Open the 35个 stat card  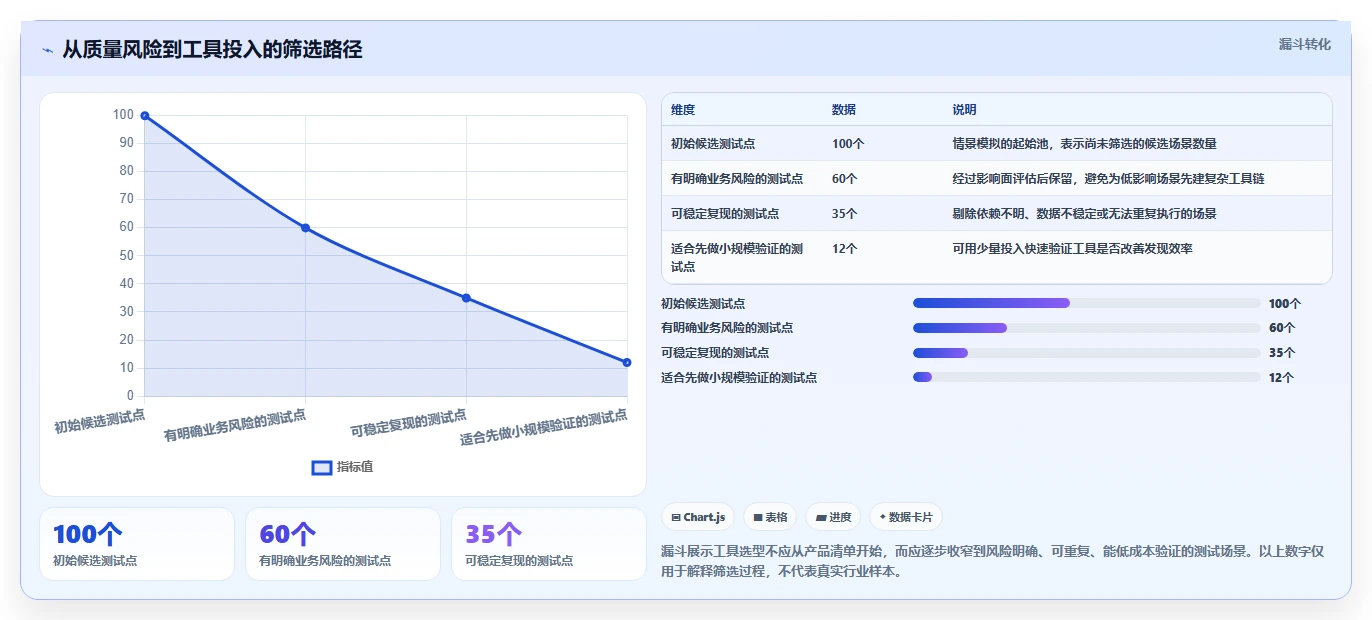tap(549, 544)
